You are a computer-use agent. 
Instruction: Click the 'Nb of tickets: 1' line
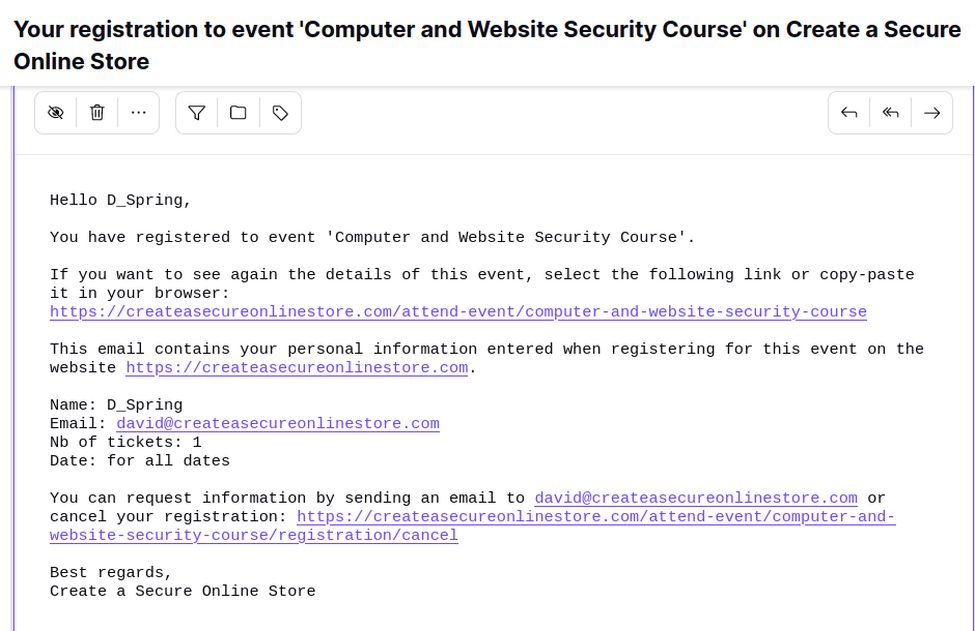click(x=126, y=442)
